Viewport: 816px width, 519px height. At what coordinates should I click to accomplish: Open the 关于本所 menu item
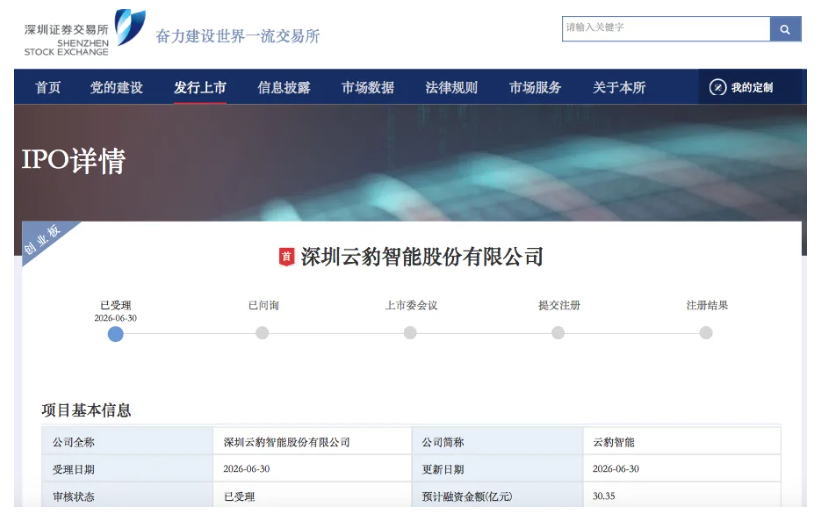pyautogui.click(x=619, y=87)
